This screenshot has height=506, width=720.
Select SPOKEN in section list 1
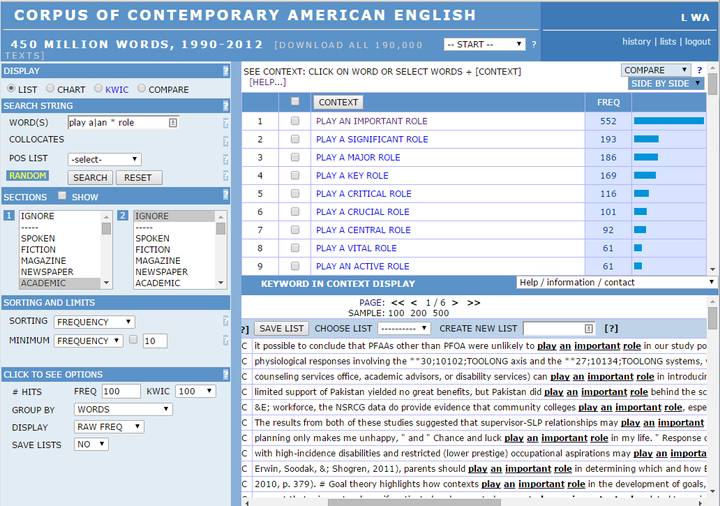click(60, 238)
